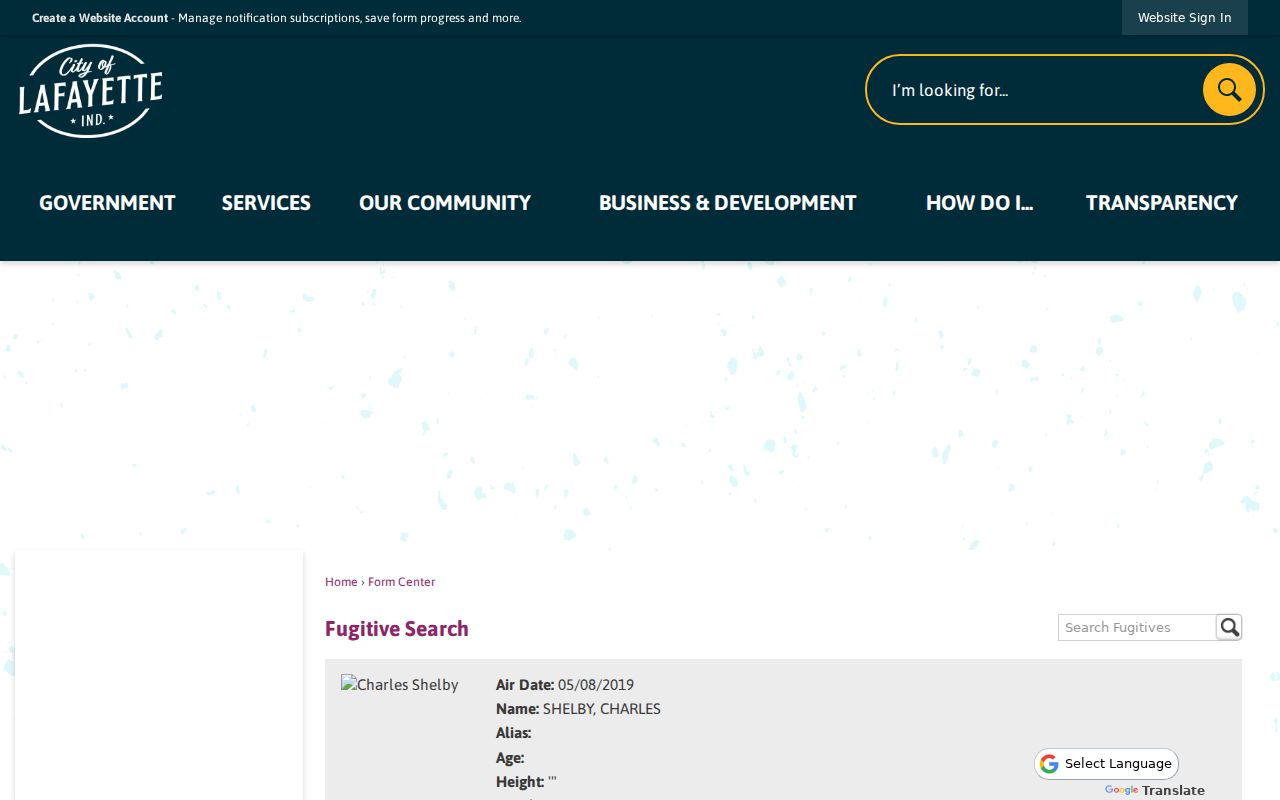Click the Google icon in language selector
The height and width of the screenshot is (800, 1280).
(1049, 764)
